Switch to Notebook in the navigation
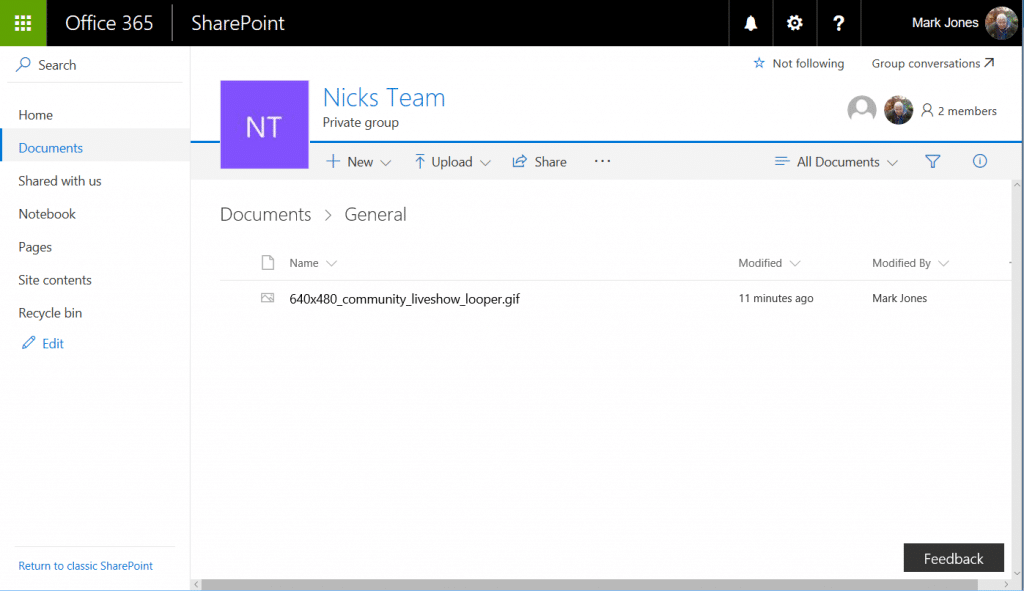This screenshot has width=1024, height=591. click(46, 213)
